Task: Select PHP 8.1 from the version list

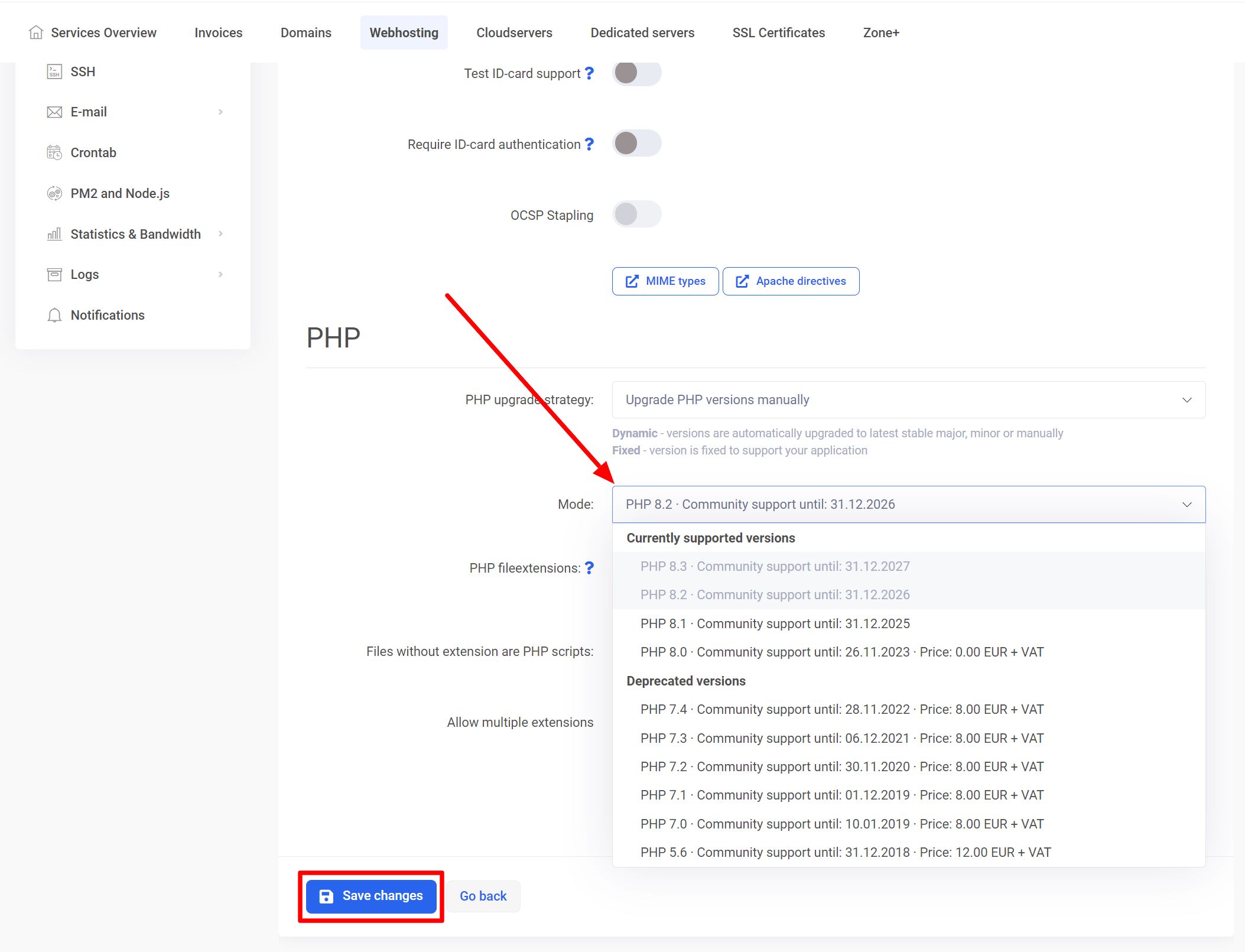Action: pos(775,623)
